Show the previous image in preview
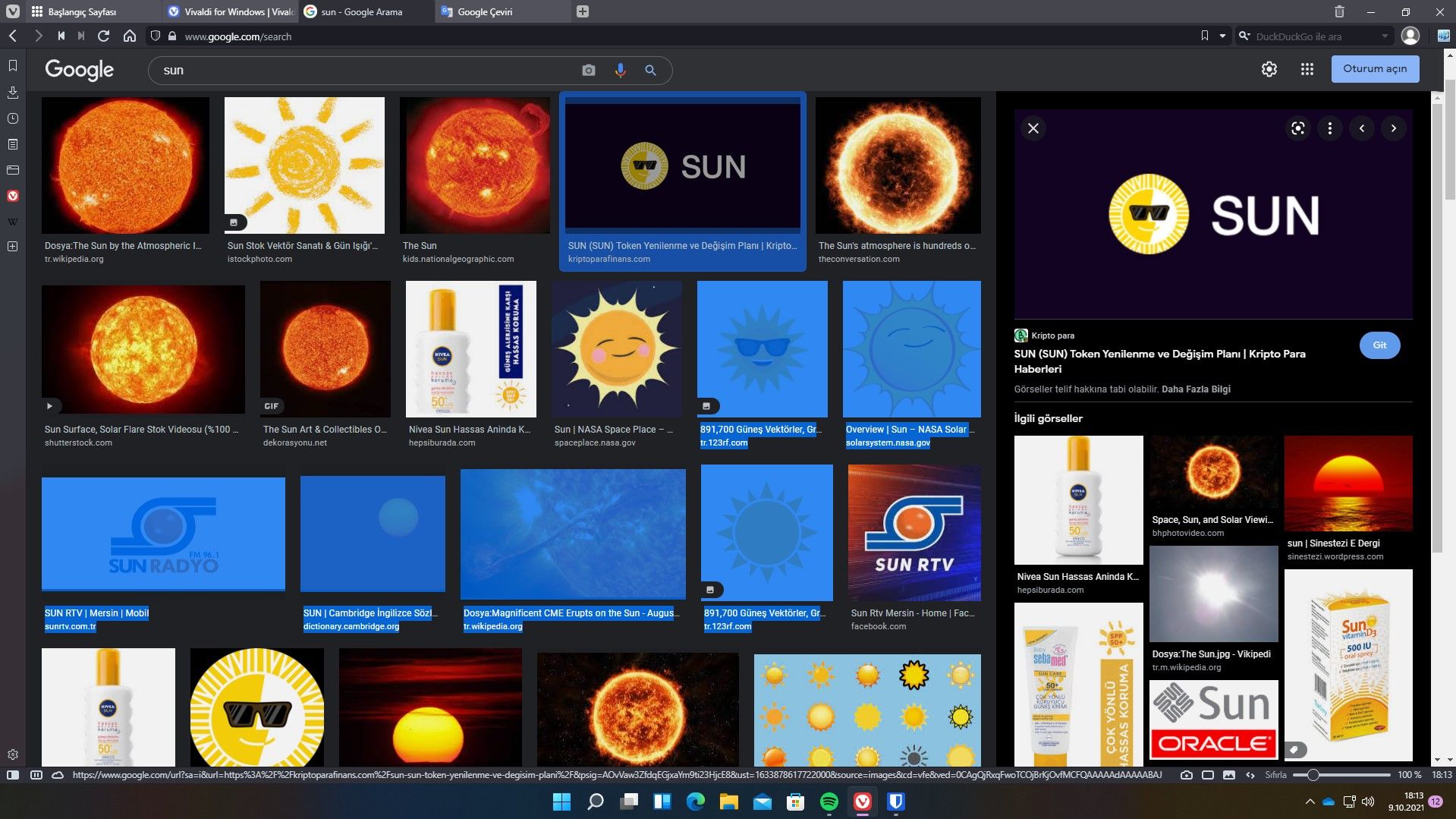Viewport: 1456px width, 819px height. click(1362, 128)
